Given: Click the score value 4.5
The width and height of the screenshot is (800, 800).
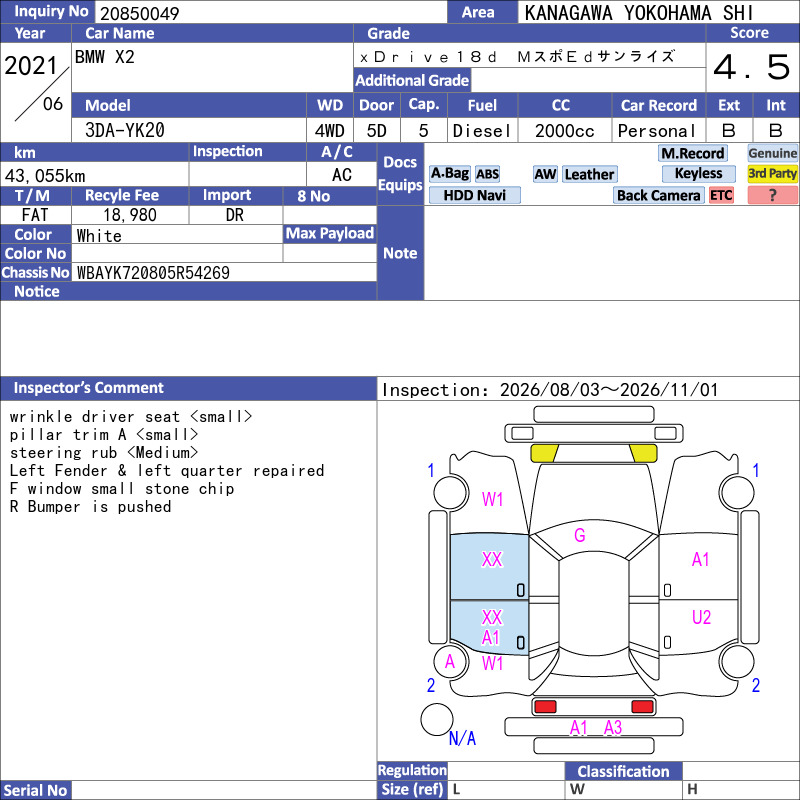Looking at the screenshot, I should 752,67.
